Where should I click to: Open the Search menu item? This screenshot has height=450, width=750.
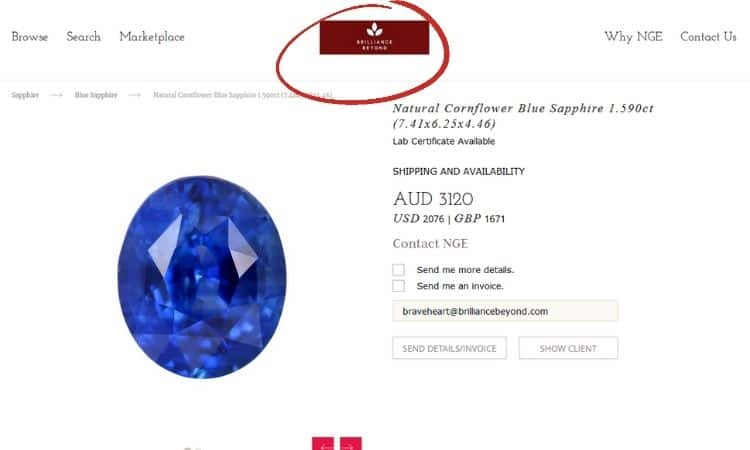point(84,37)
